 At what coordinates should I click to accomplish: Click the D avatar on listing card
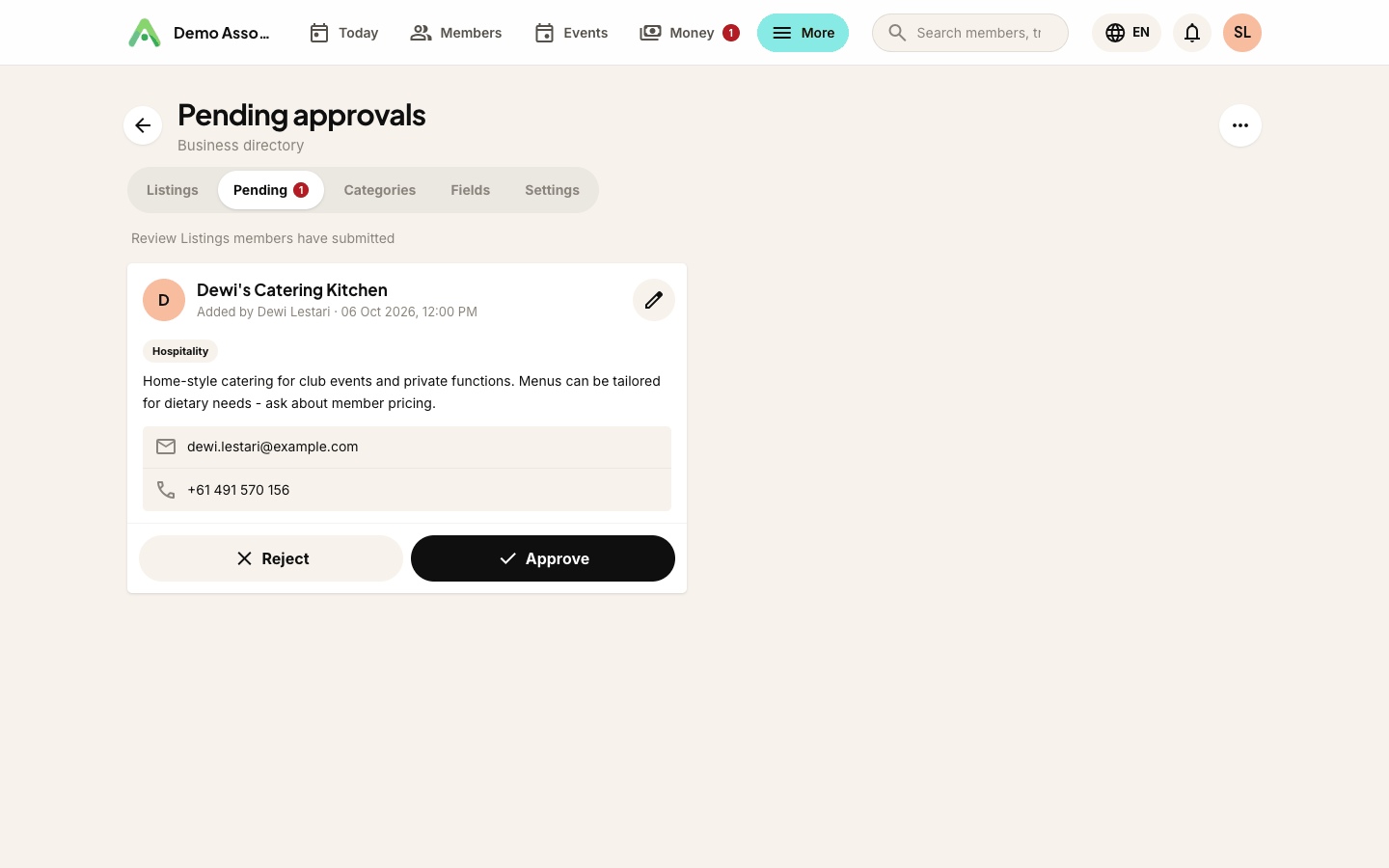164,300
